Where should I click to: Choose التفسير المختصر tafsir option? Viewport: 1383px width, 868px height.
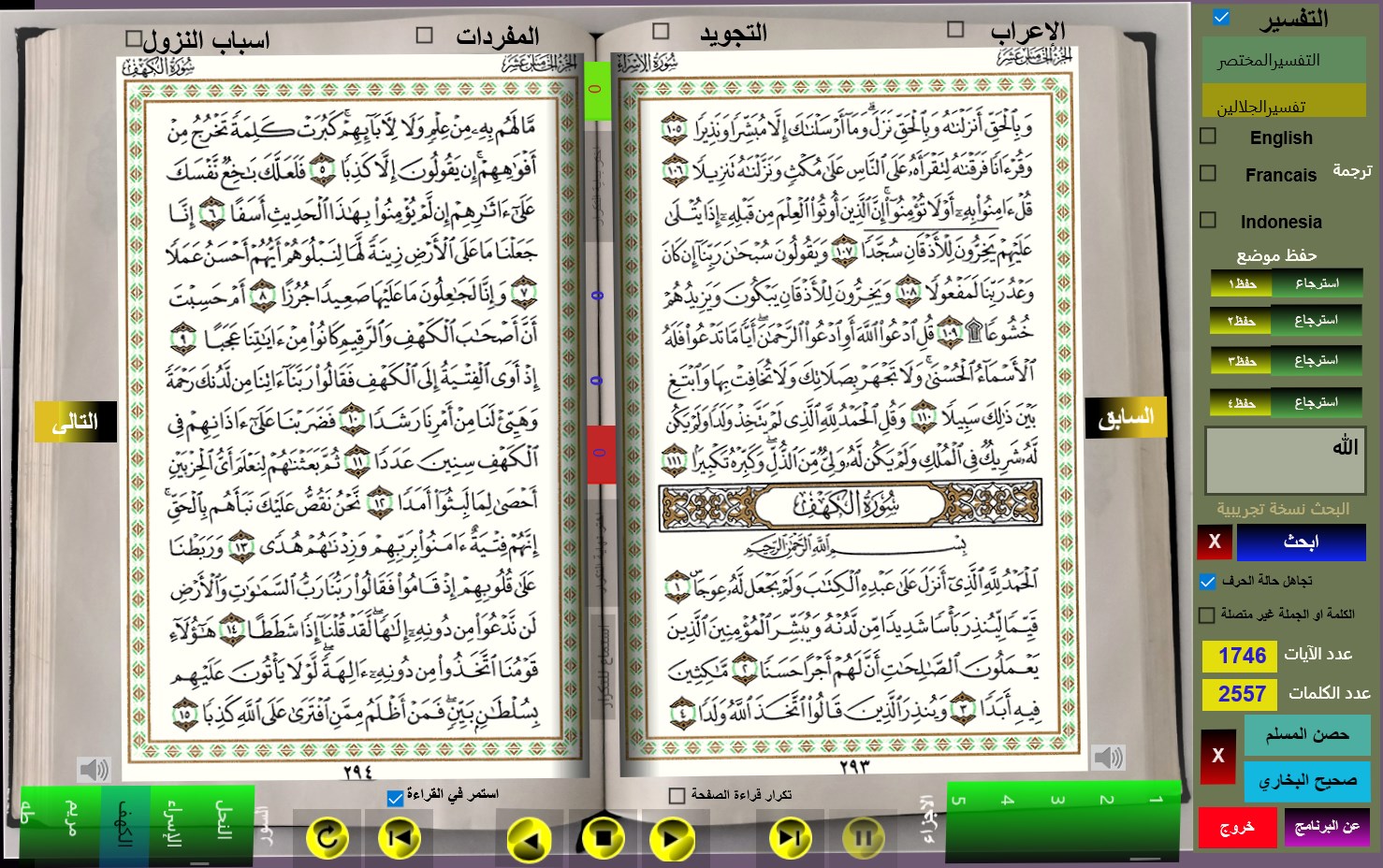pyautogui.click(x=1285, y=60)
